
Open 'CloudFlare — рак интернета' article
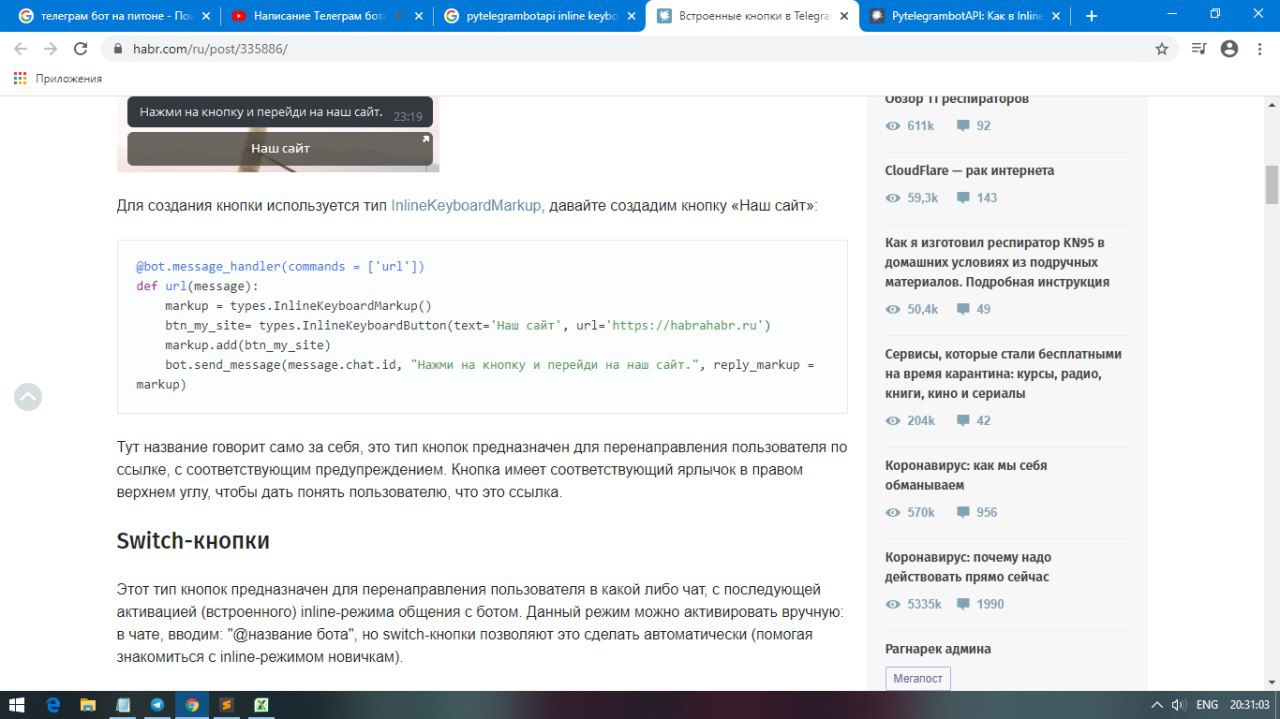pyautogui.click(x=969, y=170)
